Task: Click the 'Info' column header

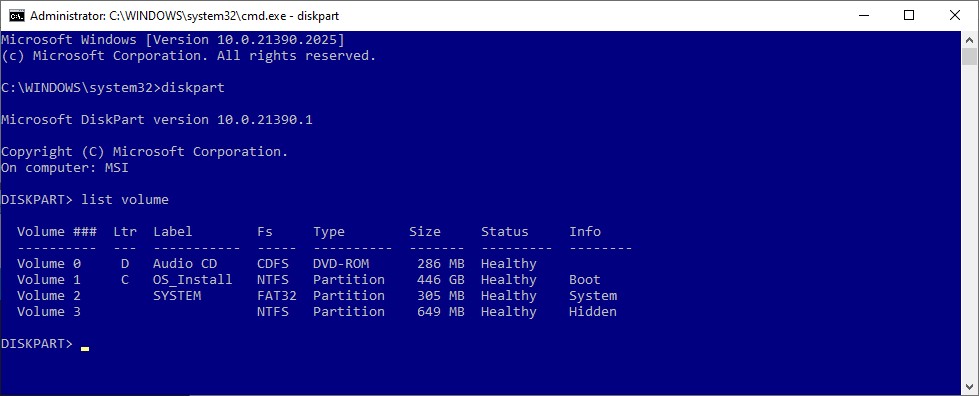Action: point(585,232)
